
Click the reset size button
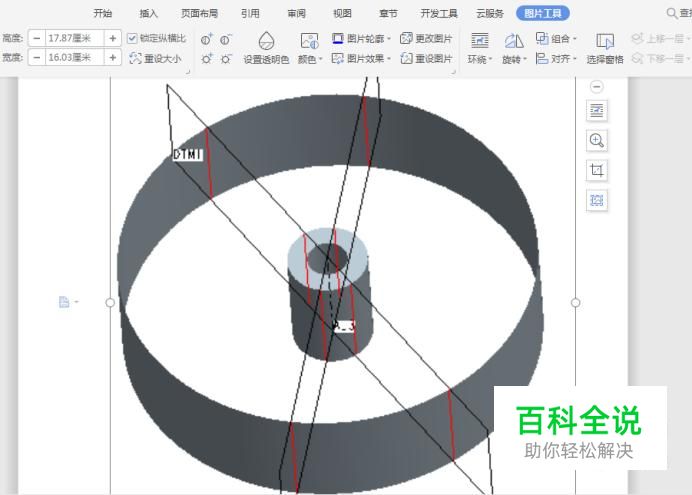point(156,58)
